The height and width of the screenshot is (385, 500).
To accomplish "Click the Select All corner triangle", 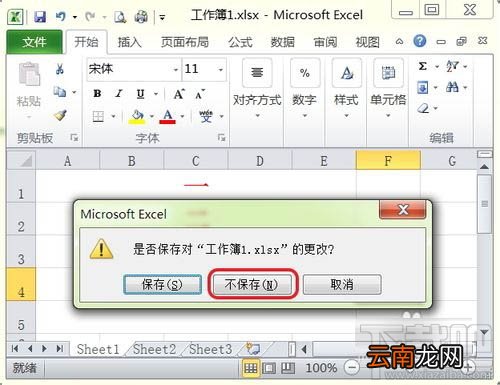I will click(x=21, y=160).
